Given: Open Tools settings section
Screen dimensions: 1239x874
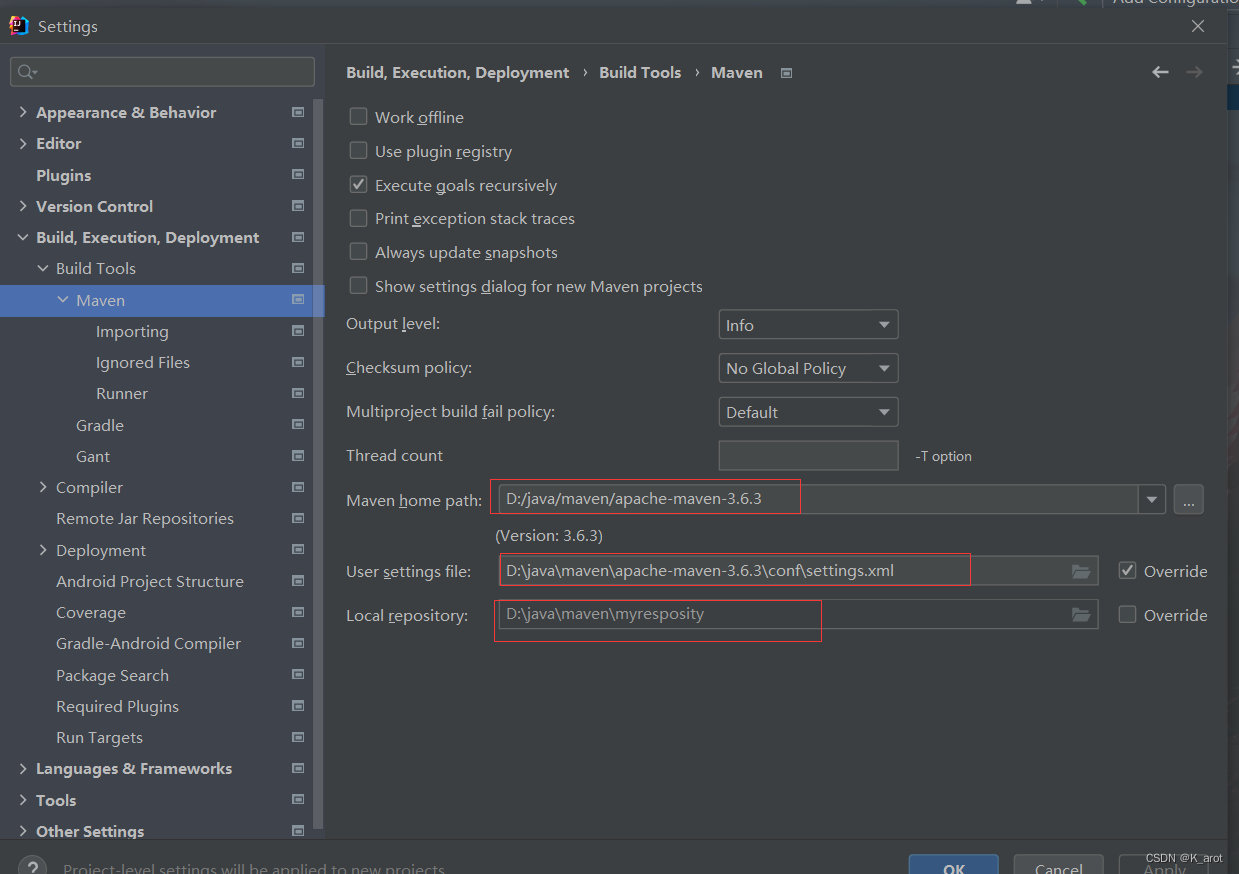Looking at the screenshot, I should [x=56, y=800].
